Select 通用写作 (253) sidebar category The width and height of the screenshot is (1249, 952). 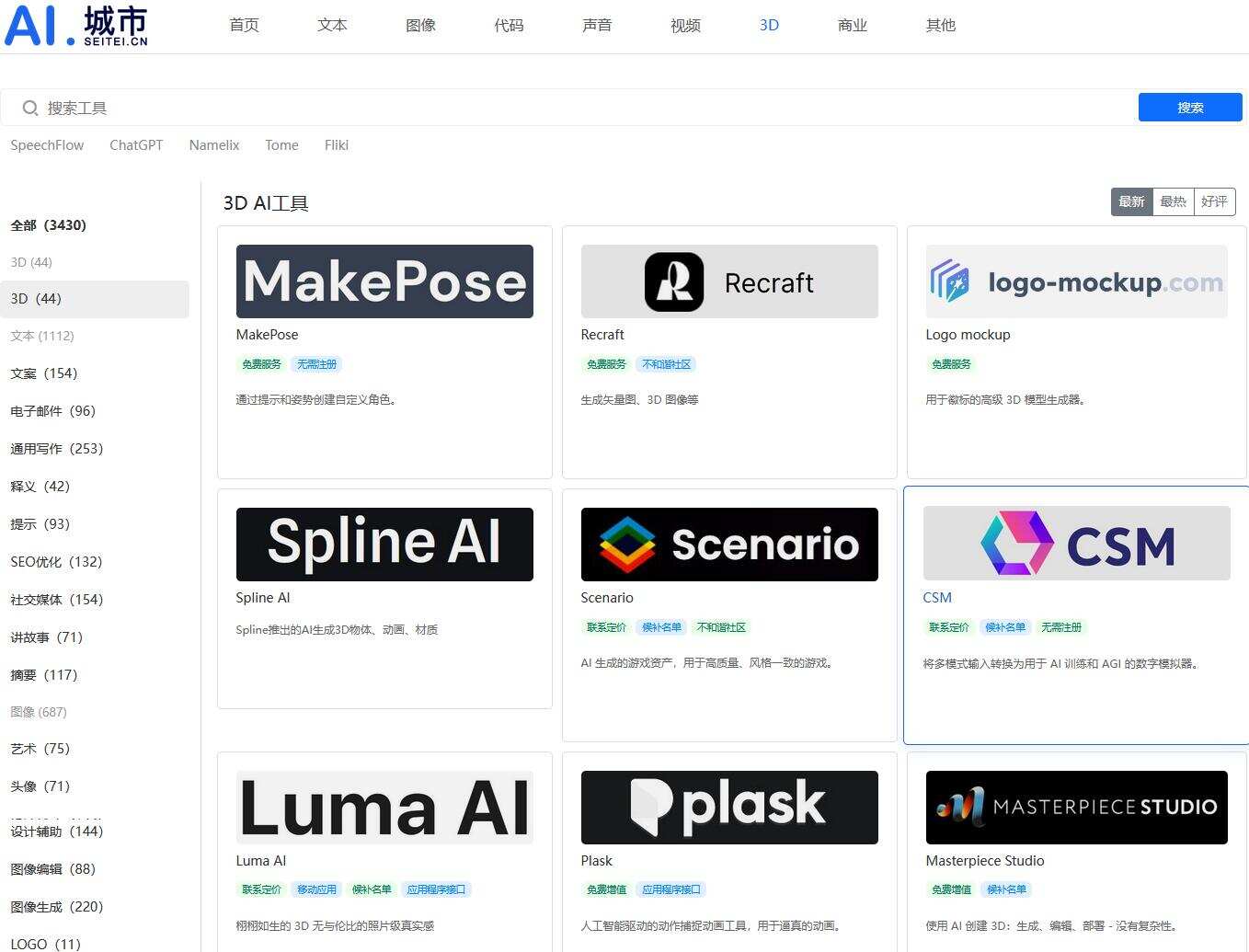pyautogui.click(x=56, y=449)
